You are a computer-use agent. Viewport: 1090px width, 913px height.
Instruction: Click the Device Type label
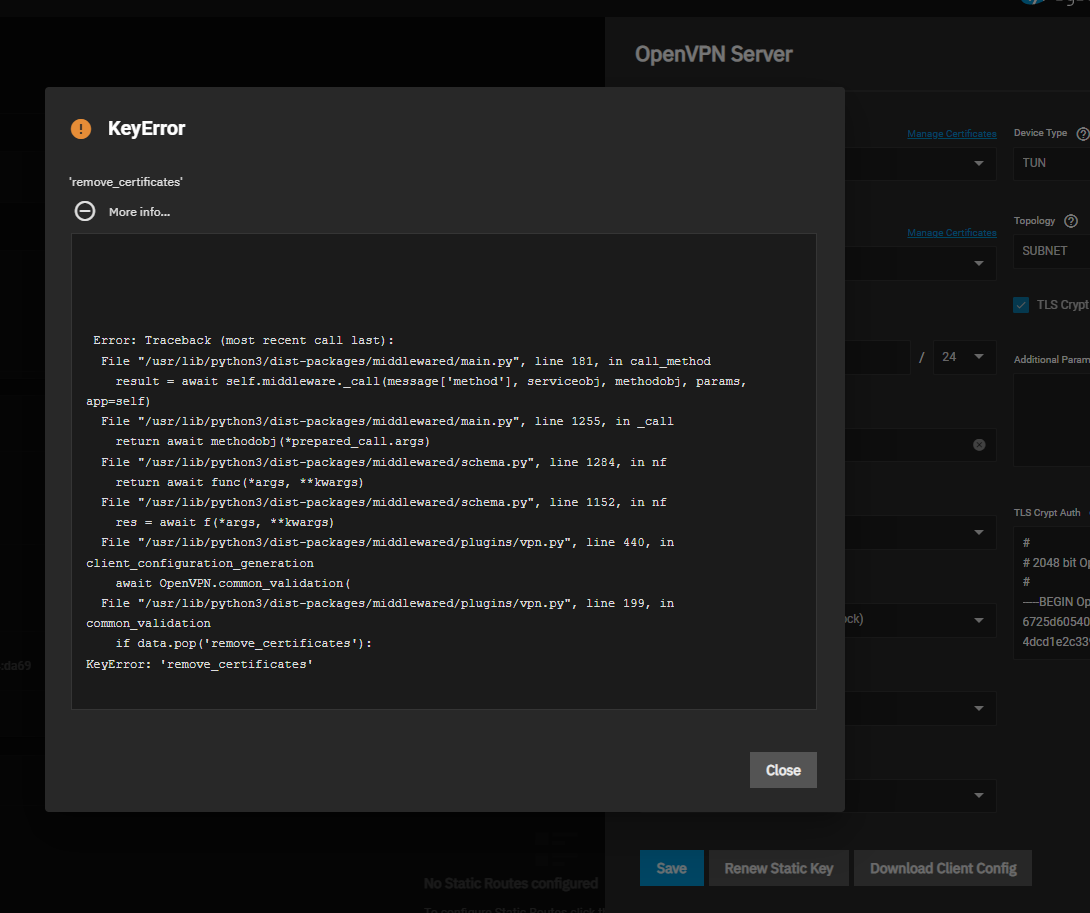coord(1040,133)
